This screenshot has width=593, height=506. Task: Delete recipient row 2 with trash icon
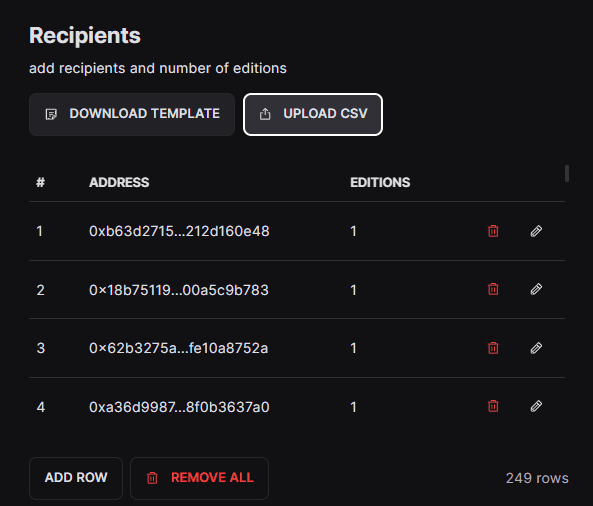(x=493, y=289)
